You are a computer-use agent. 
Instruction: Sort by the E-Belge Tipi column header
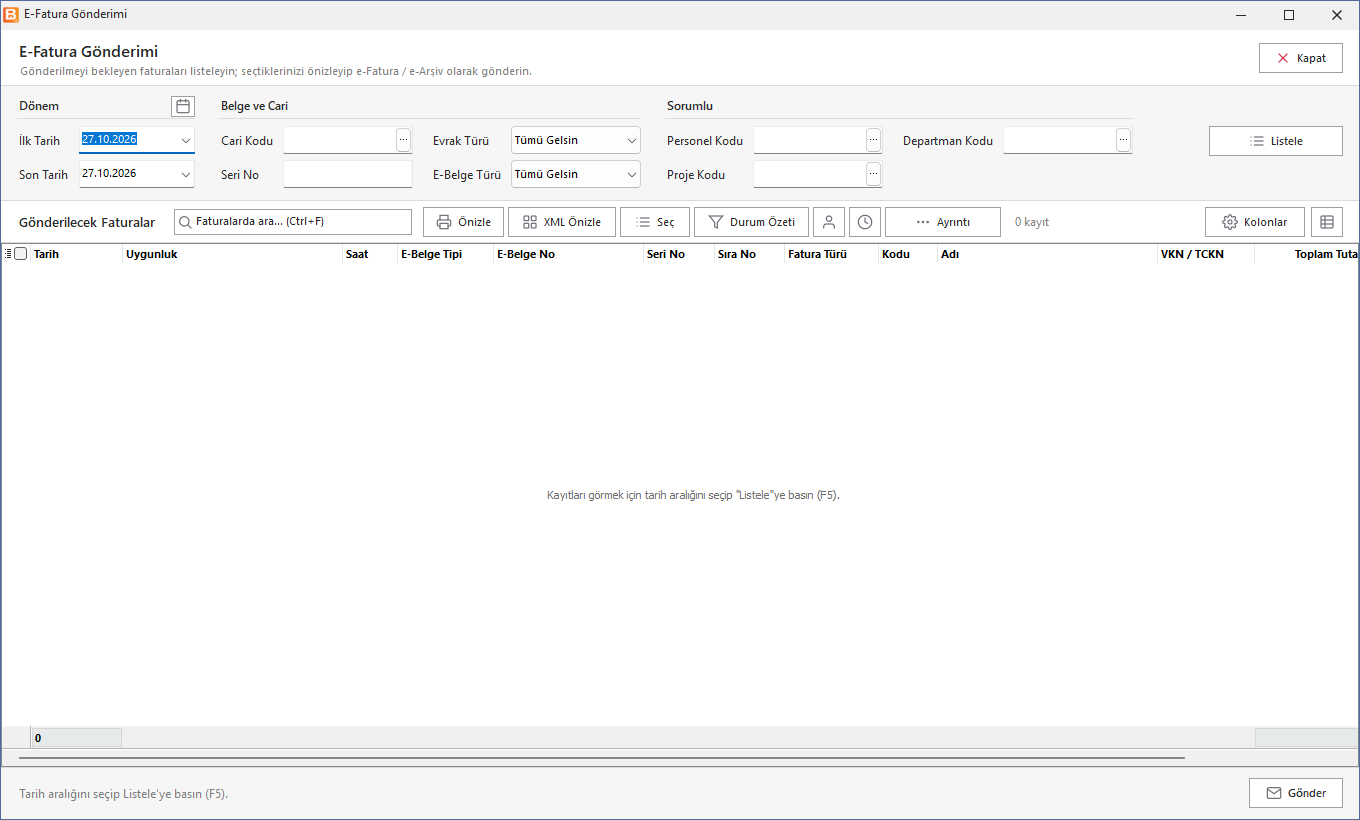pyautogui.click(x=445, y=254)
